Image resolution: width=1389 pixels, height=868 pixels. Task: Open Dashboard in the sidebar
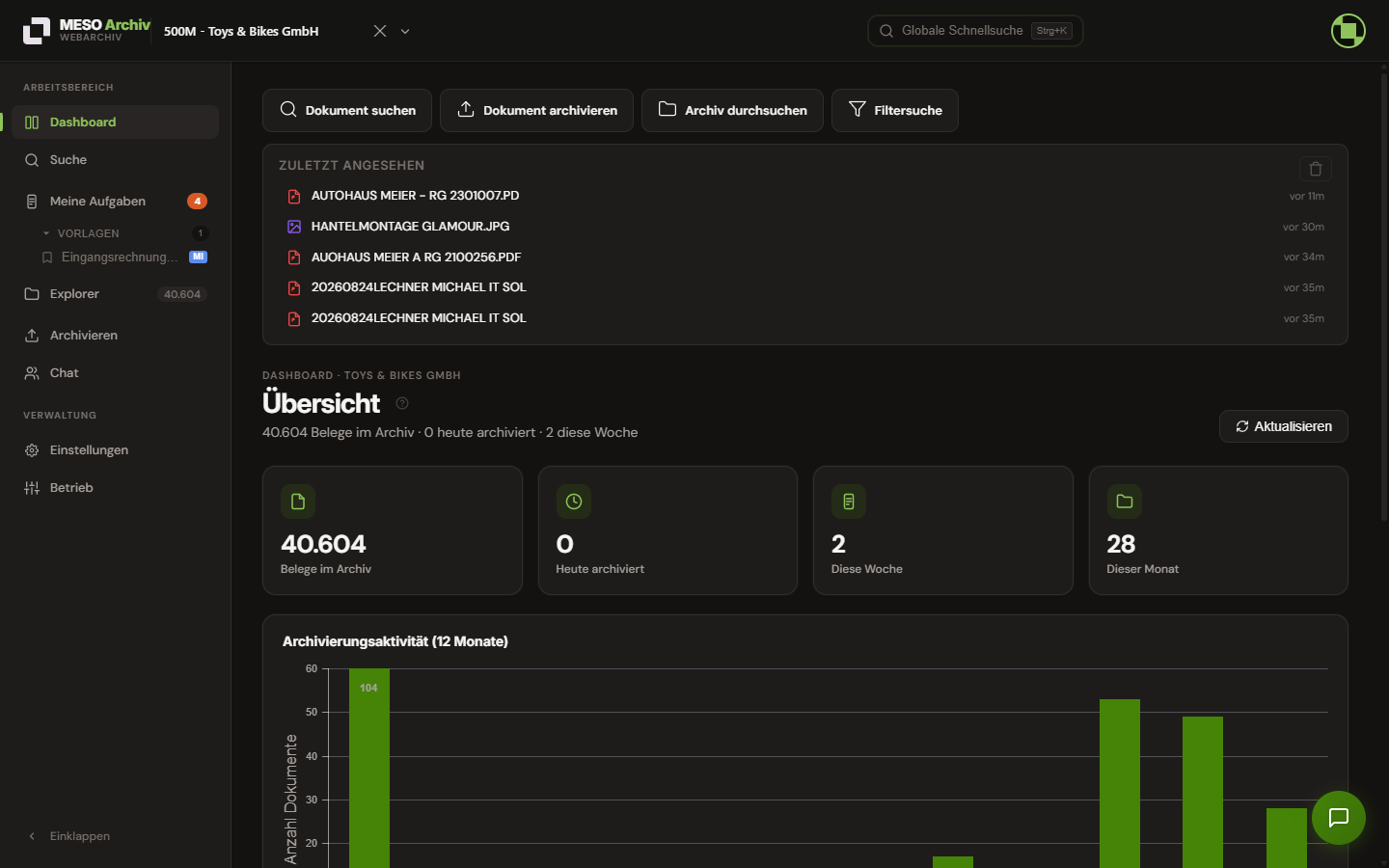[x=116, y=122]
